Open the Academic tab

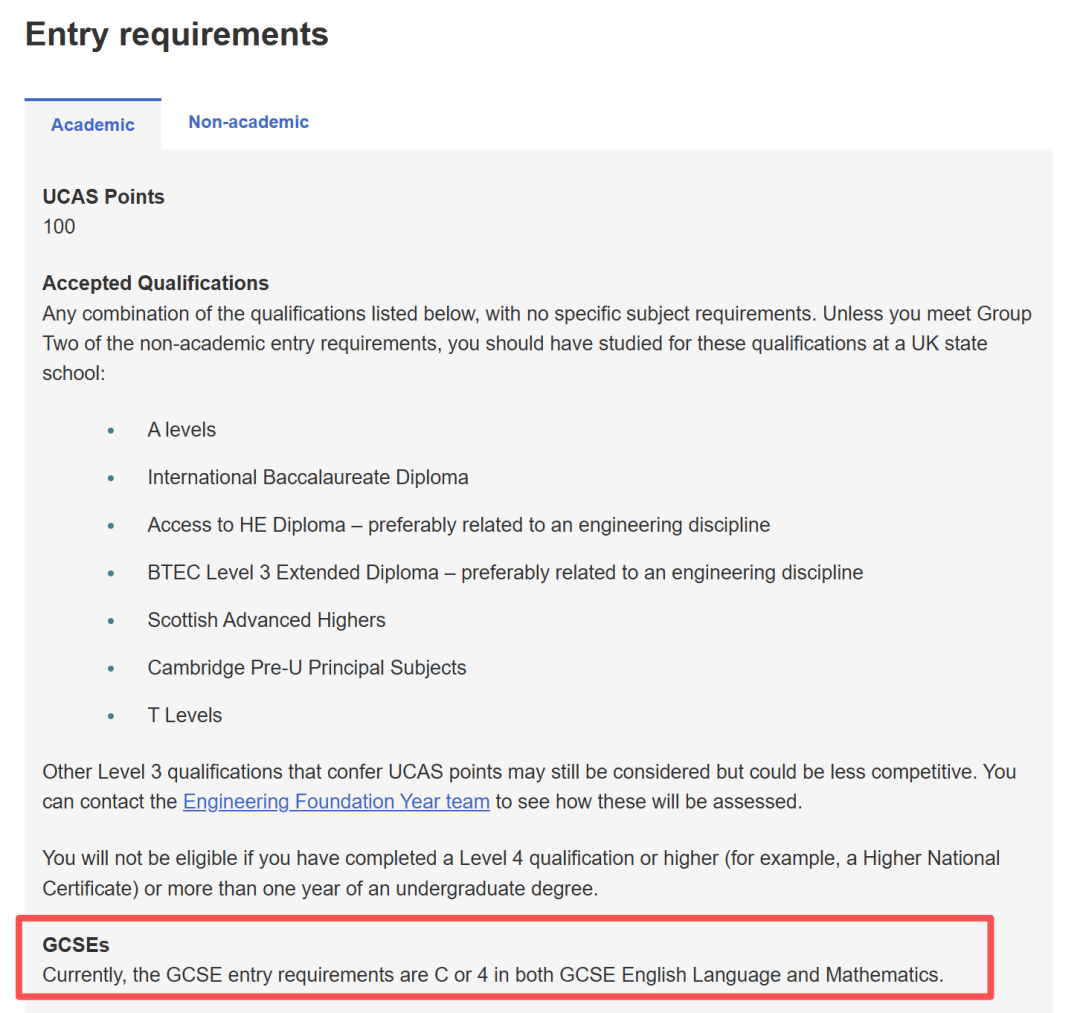[93, 125]
